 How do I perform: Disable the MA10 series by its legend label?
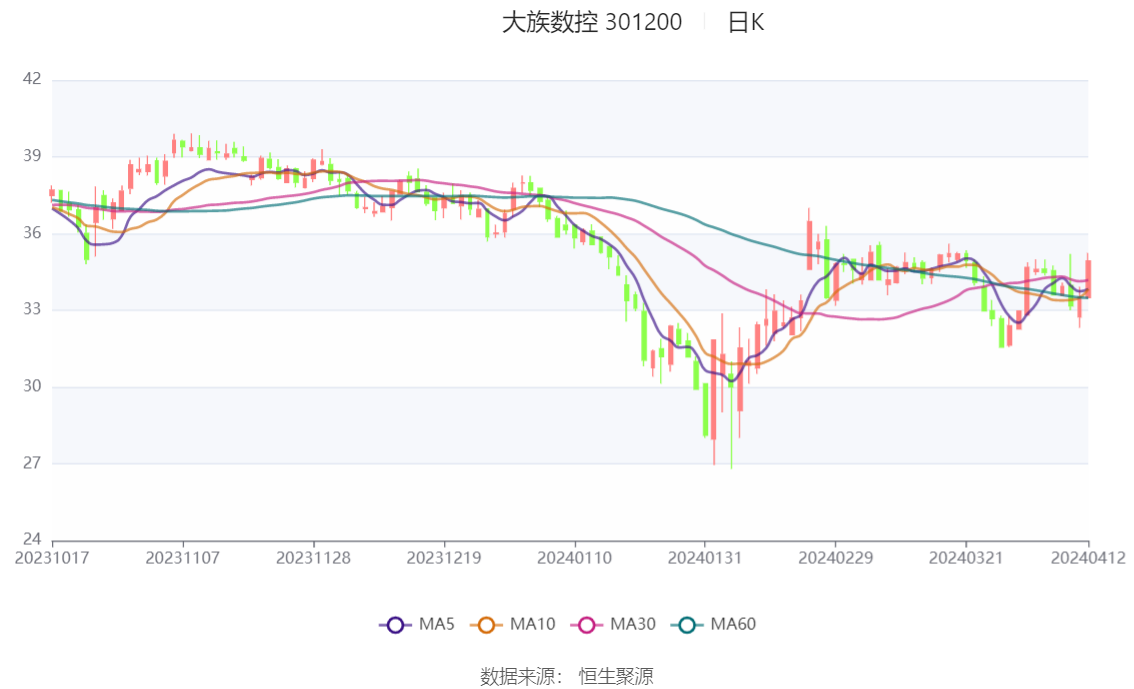click(x=532, y=625)
